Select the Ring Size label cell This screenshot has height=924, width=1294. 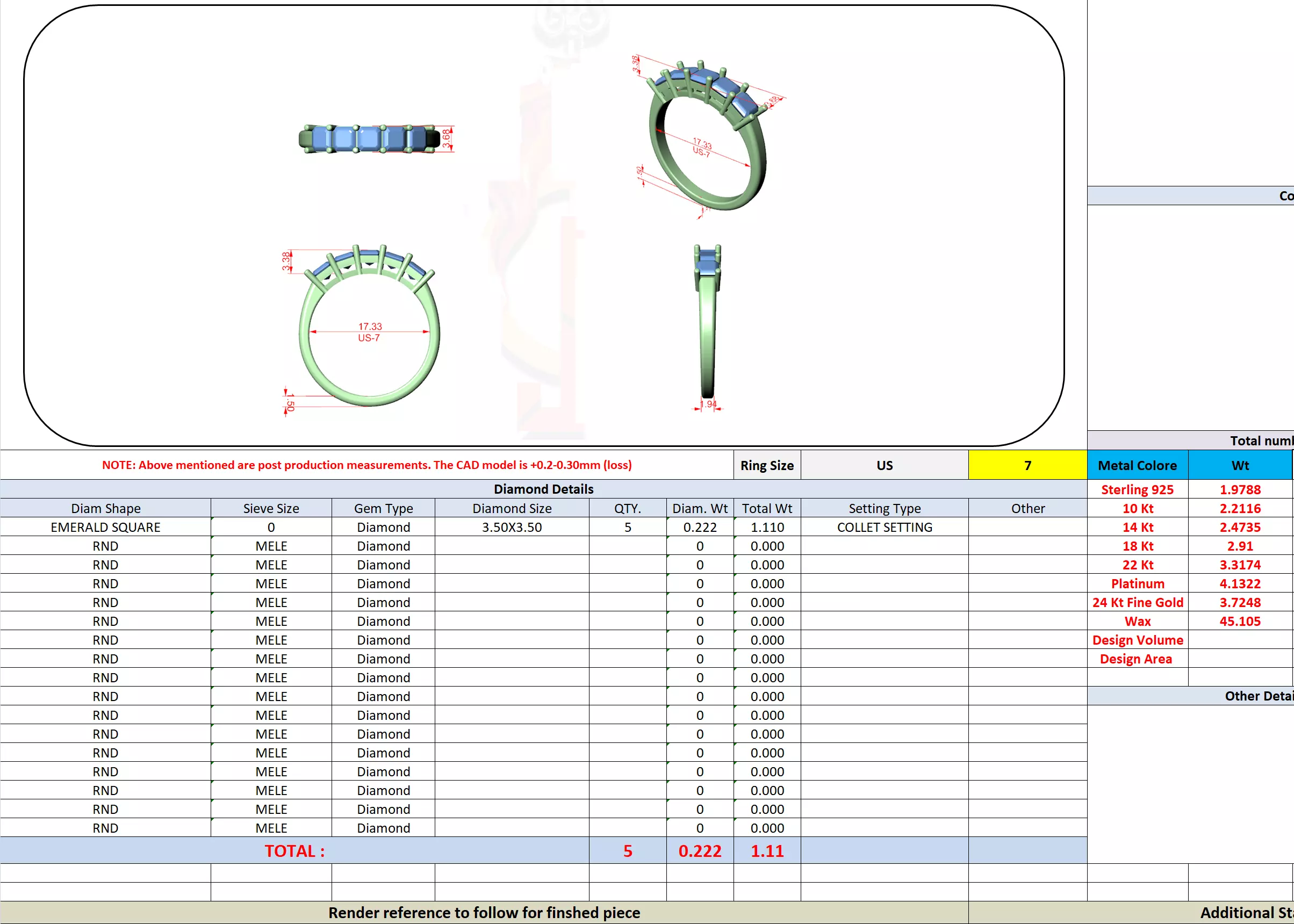coord(766,465)
